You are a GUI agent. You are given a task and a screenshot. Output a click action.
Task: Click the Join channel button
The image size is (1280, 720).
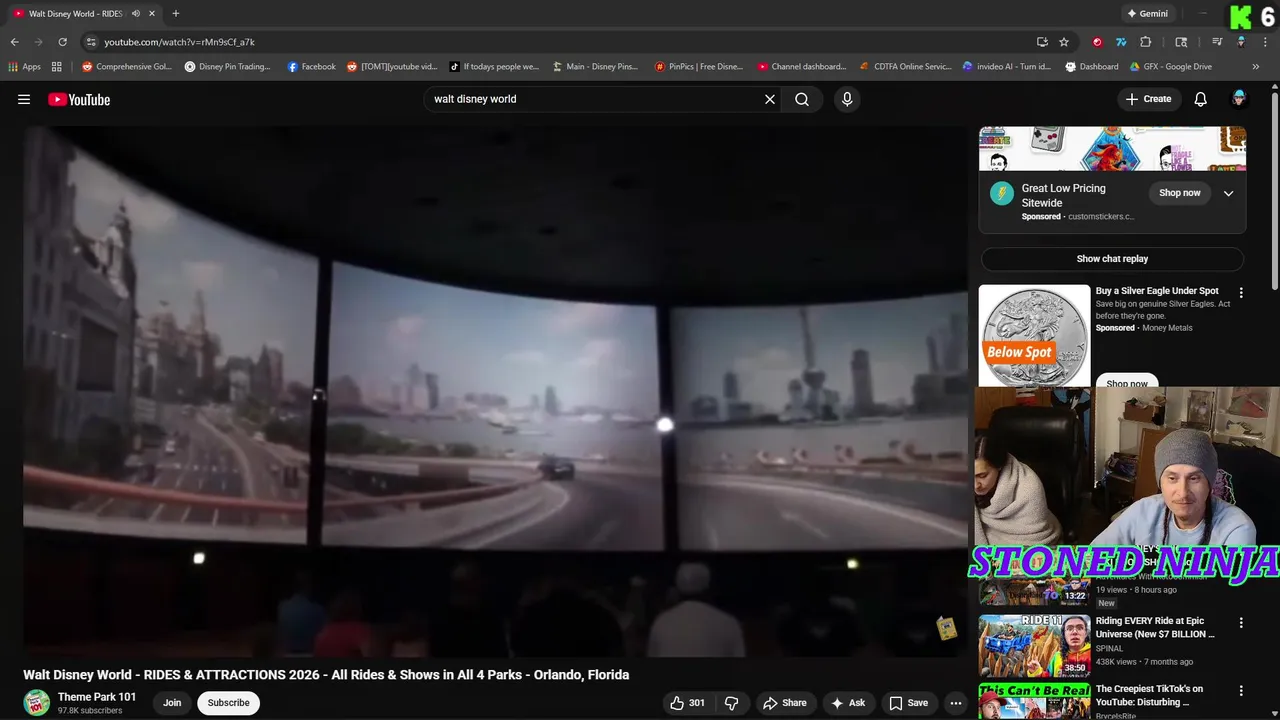(x=172, y=703)
